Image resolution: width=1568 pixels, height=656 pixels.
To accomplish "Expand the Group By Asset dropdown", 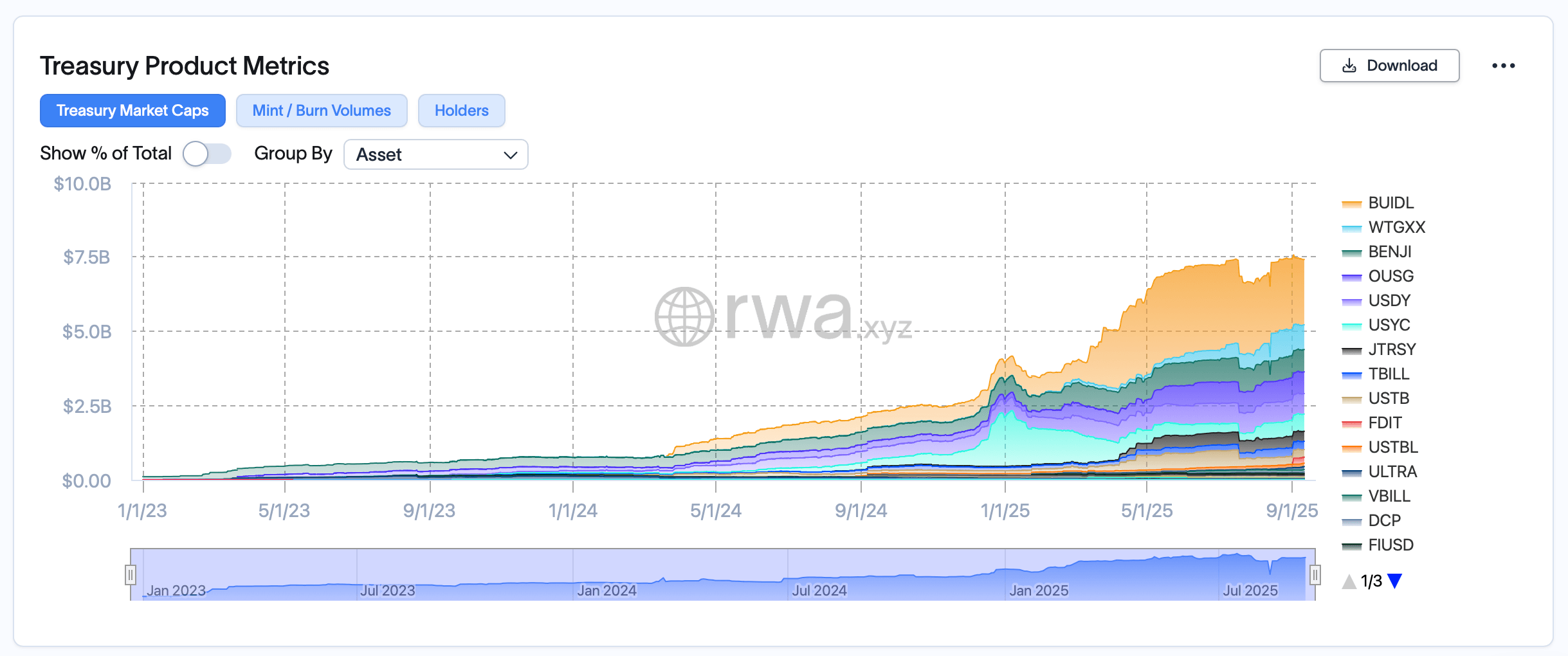I will tap(435, 154).
